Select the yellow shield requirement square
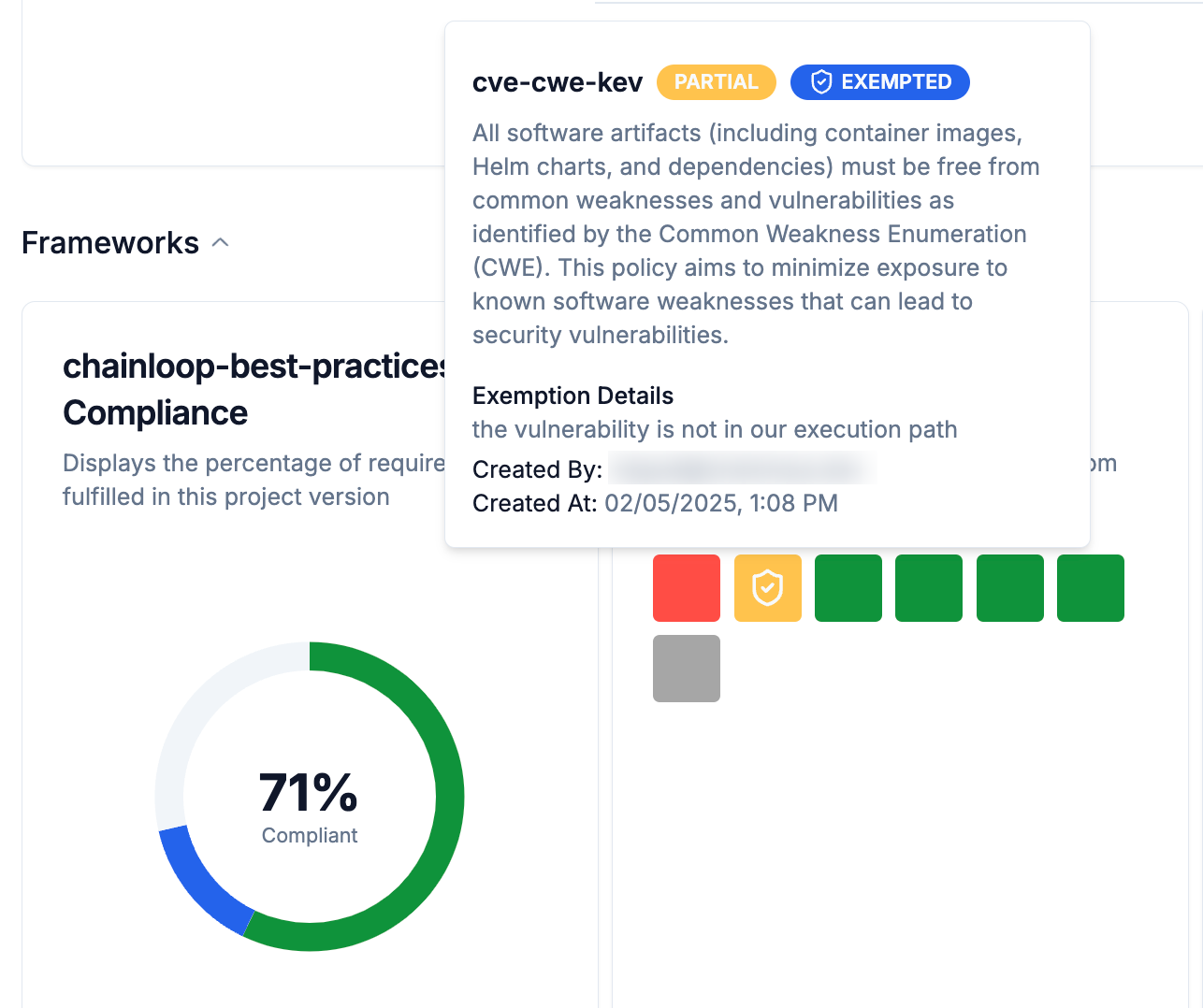Viewport: 1203px width, 1008px height. pos(767,588)
